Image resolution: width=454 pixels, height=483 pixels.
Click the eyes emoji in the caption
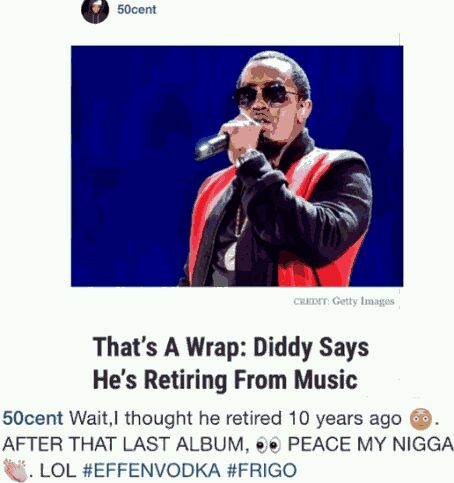pos(268,445)
